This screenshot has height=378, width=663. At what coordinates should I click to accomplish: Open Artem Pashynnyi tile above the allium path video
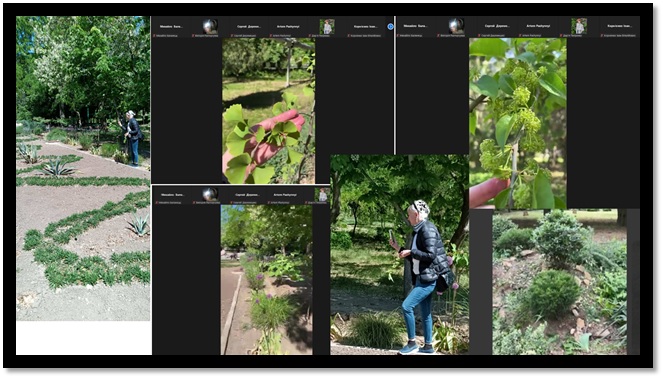(x=285, y=195)
